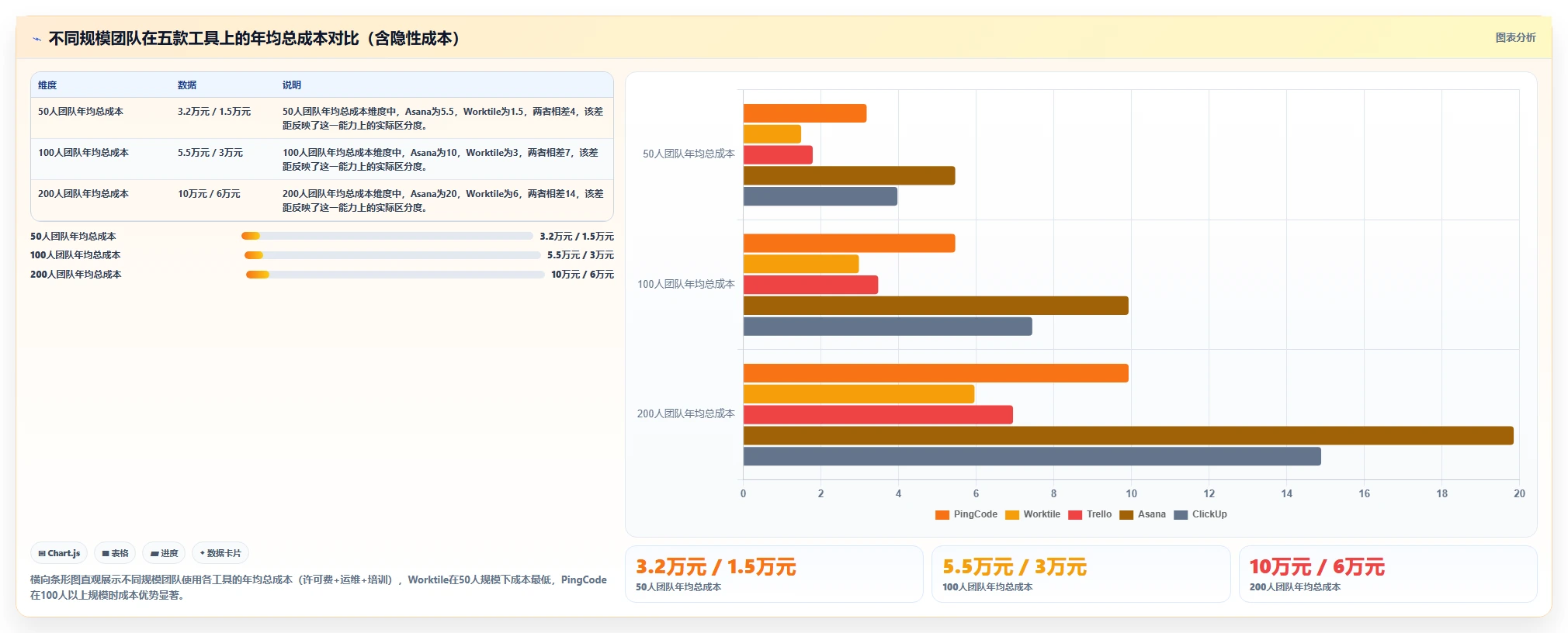Click the yellow Worktile bar for 100人团队
Screen dimensions: 1568x633
tap(801, 264)
